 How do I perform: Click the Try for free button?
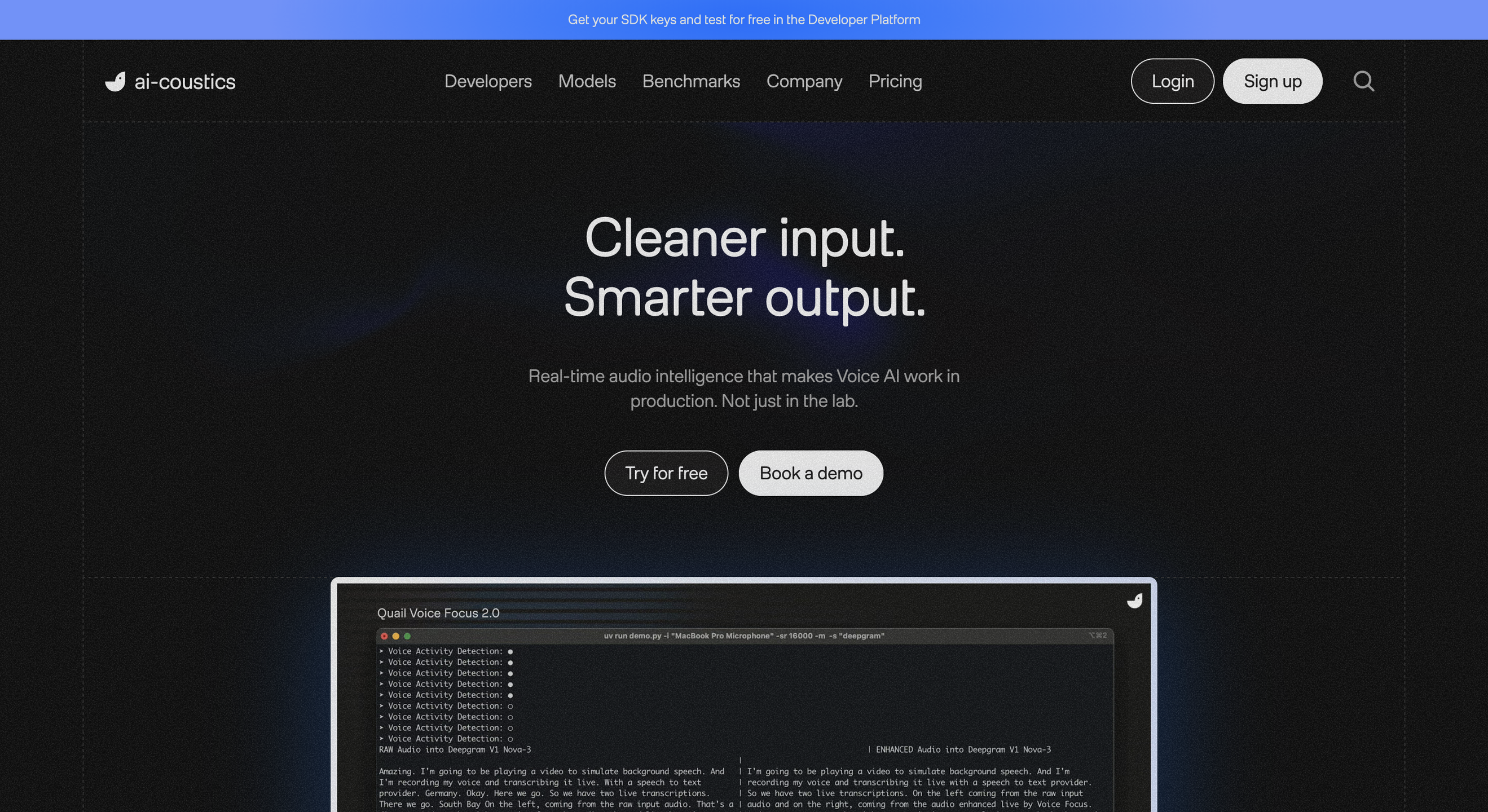coord(666,473)
